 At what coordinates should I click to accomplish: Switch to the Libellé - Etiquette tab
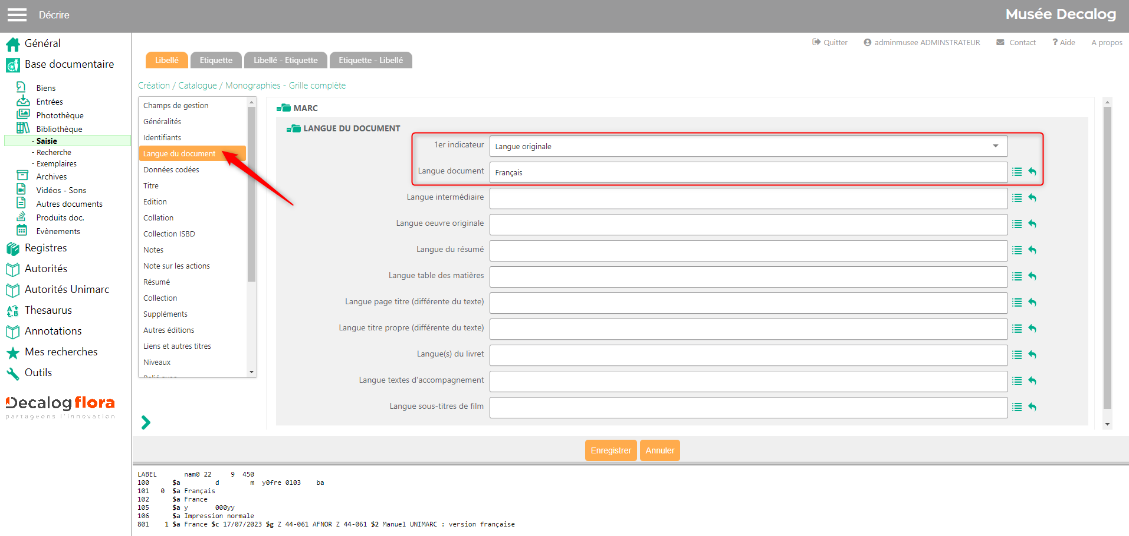coord(285,61)
